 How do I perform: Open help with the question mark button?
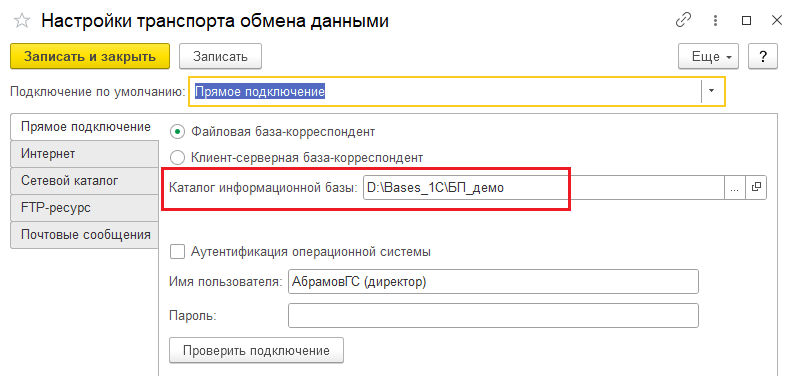763,56
